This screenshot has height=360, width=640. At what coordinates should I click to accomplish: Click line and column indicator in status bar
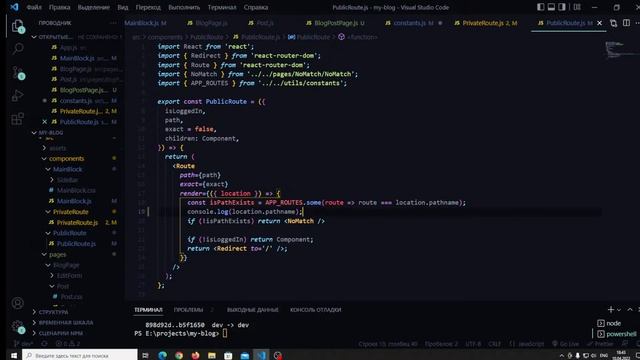388,344
